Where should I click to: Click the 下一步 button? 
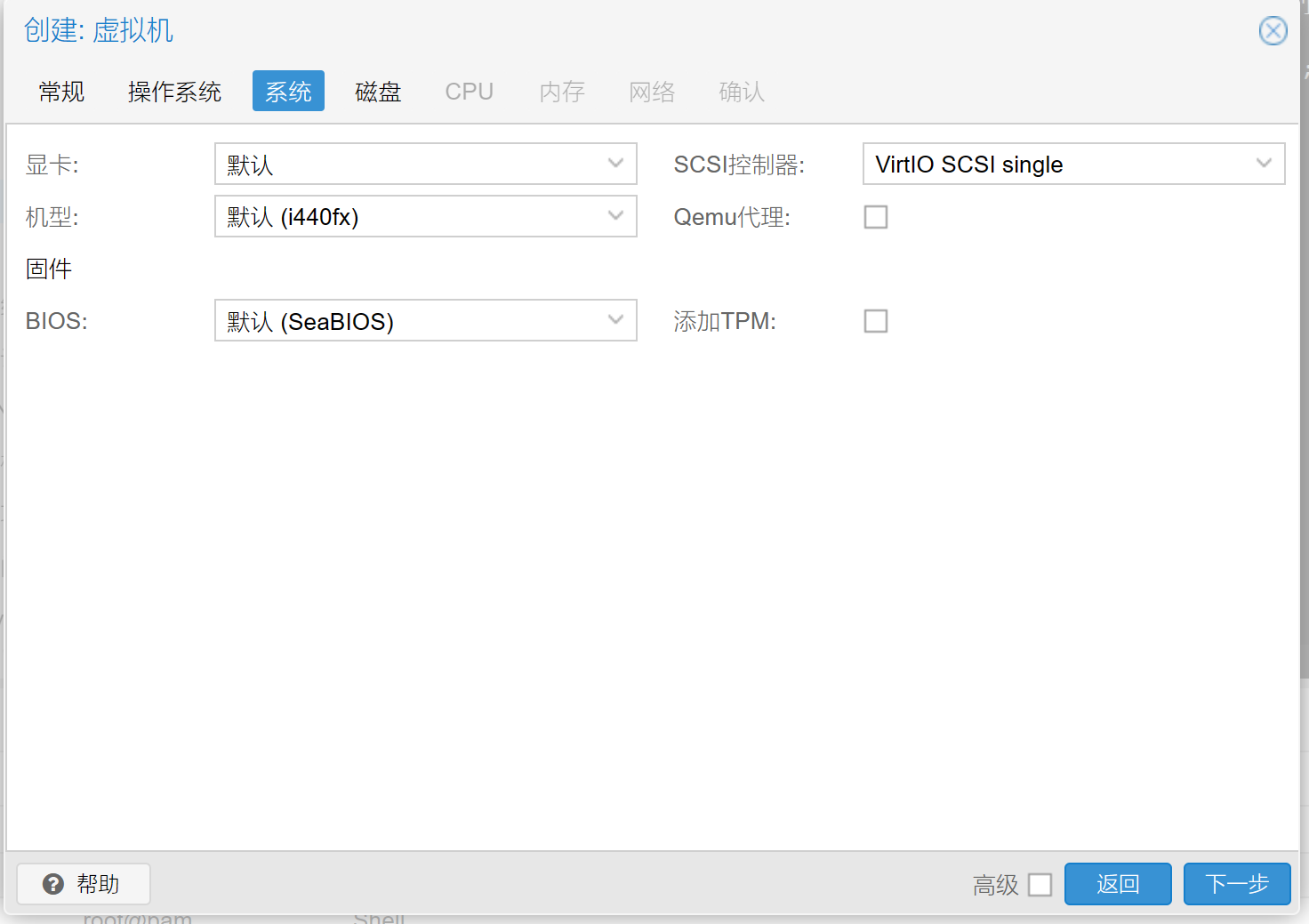coord(1236,884)
